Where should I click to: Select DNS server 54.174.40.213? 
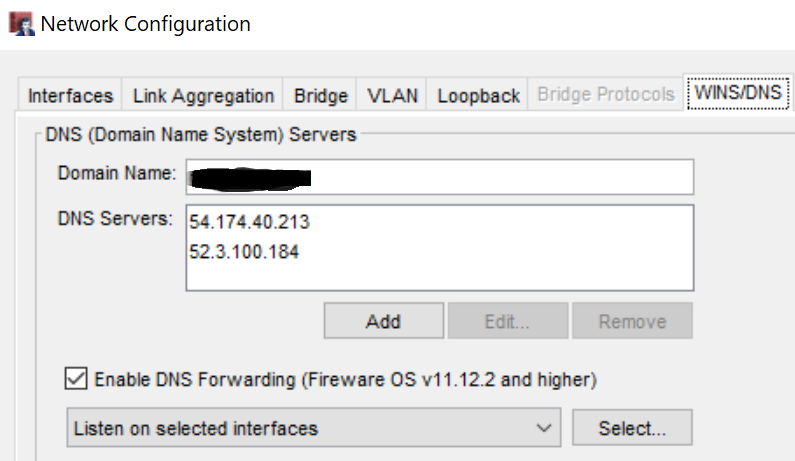coord(249,222)
